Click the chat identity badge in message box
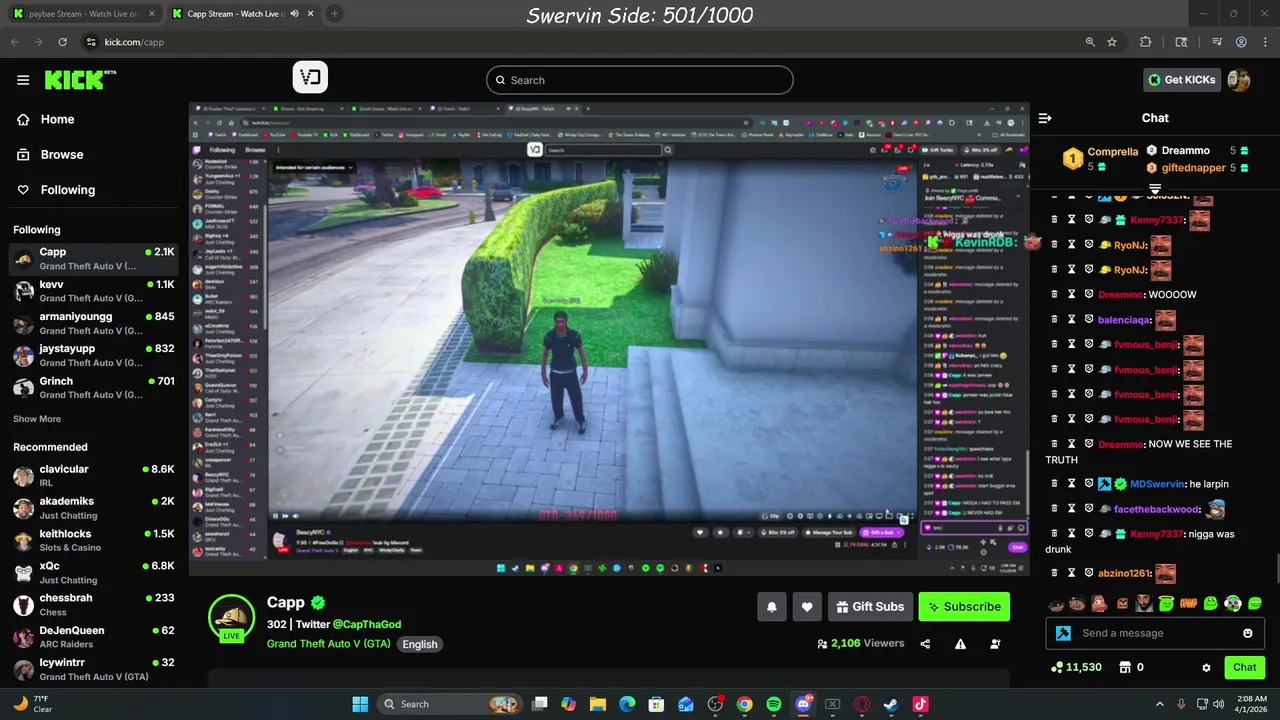The image size is (1280, 720). (x=1063, y=633)
